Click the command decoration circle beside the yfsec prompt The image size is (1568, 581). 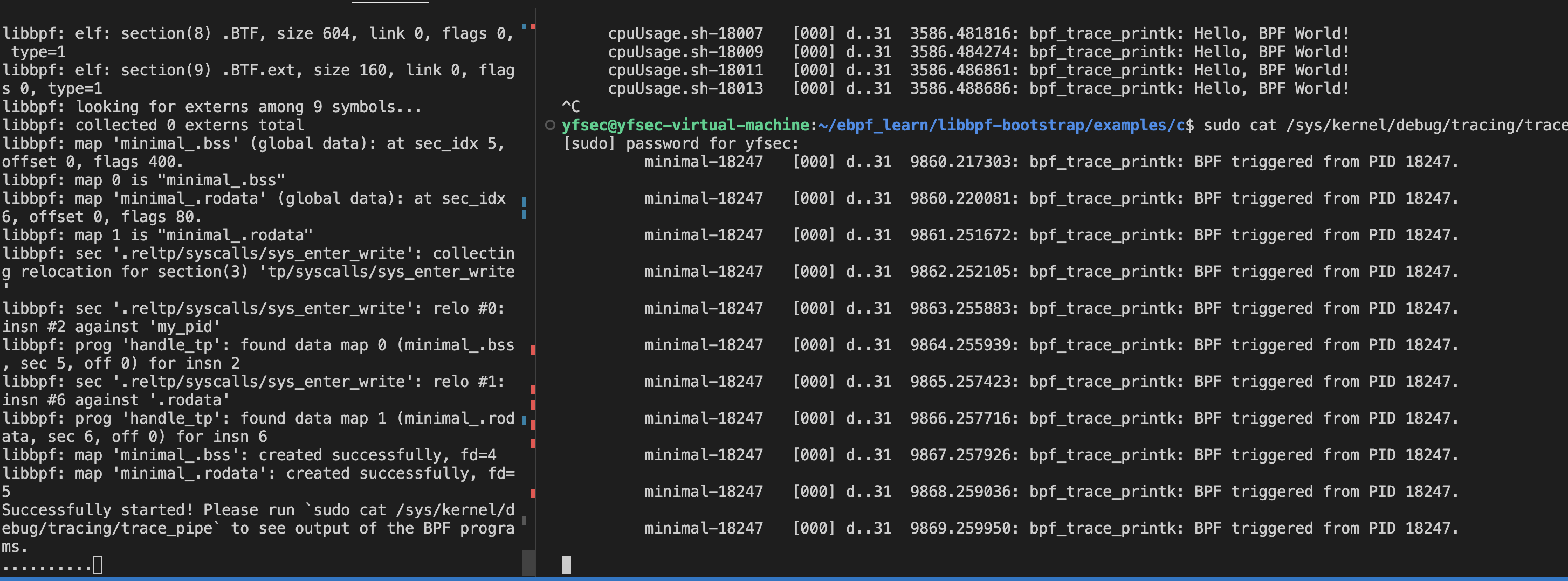pyautogui.click(x=549, y=126)
